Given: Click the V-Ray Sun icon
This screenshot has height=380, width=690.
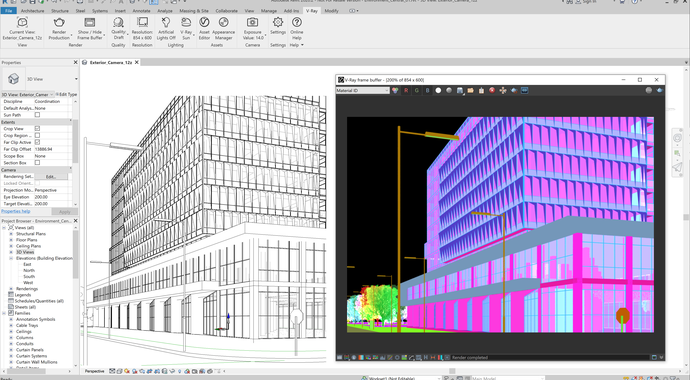Looking at the screenshot, I should point(186,22).
